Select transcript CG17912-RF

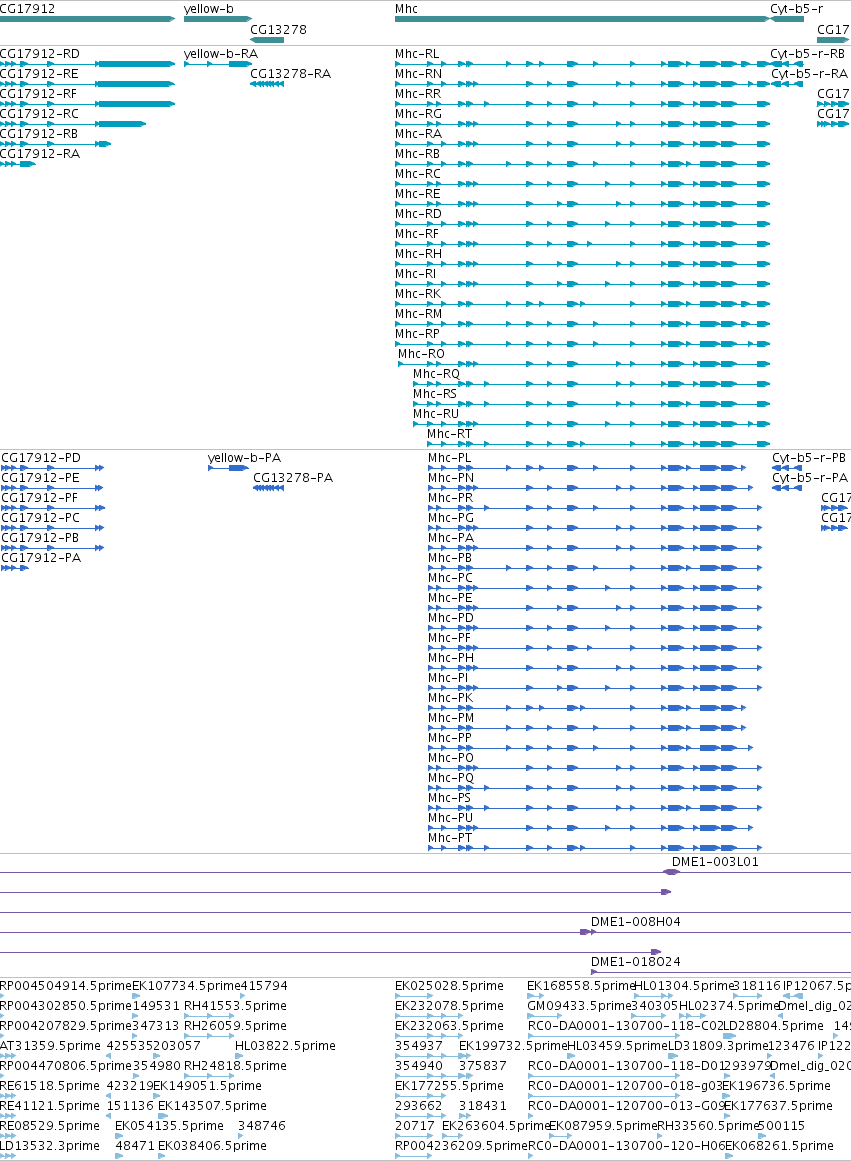(x=39, y=94)
